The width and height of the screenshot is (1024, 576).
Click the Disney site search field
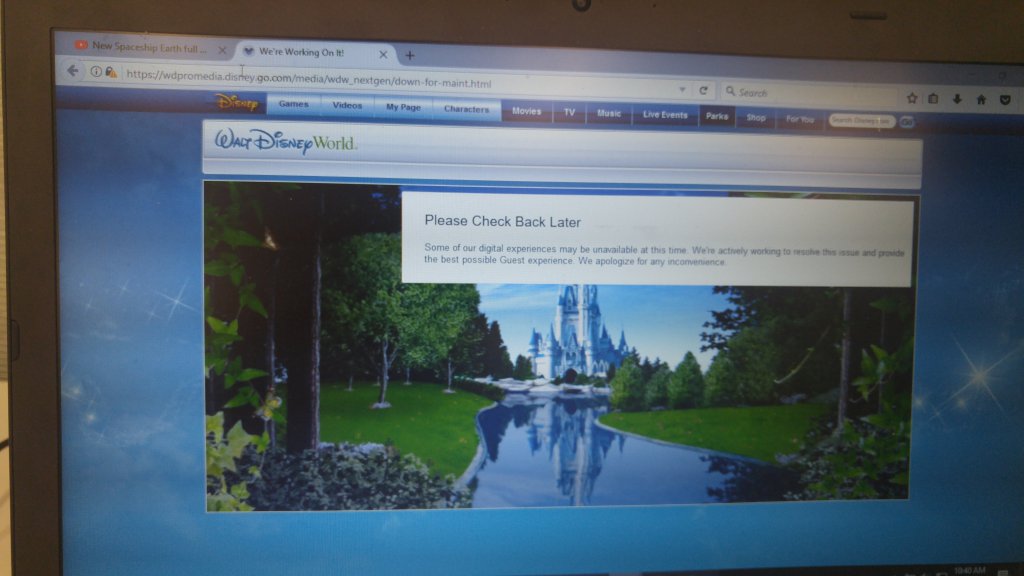coord(860,121)
